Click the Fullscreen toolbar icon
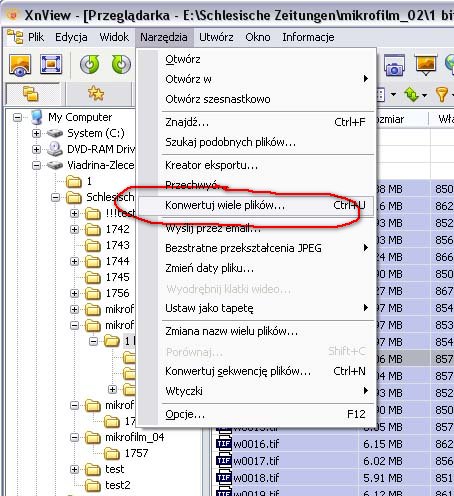454x496 pixels. click(51, 64)
